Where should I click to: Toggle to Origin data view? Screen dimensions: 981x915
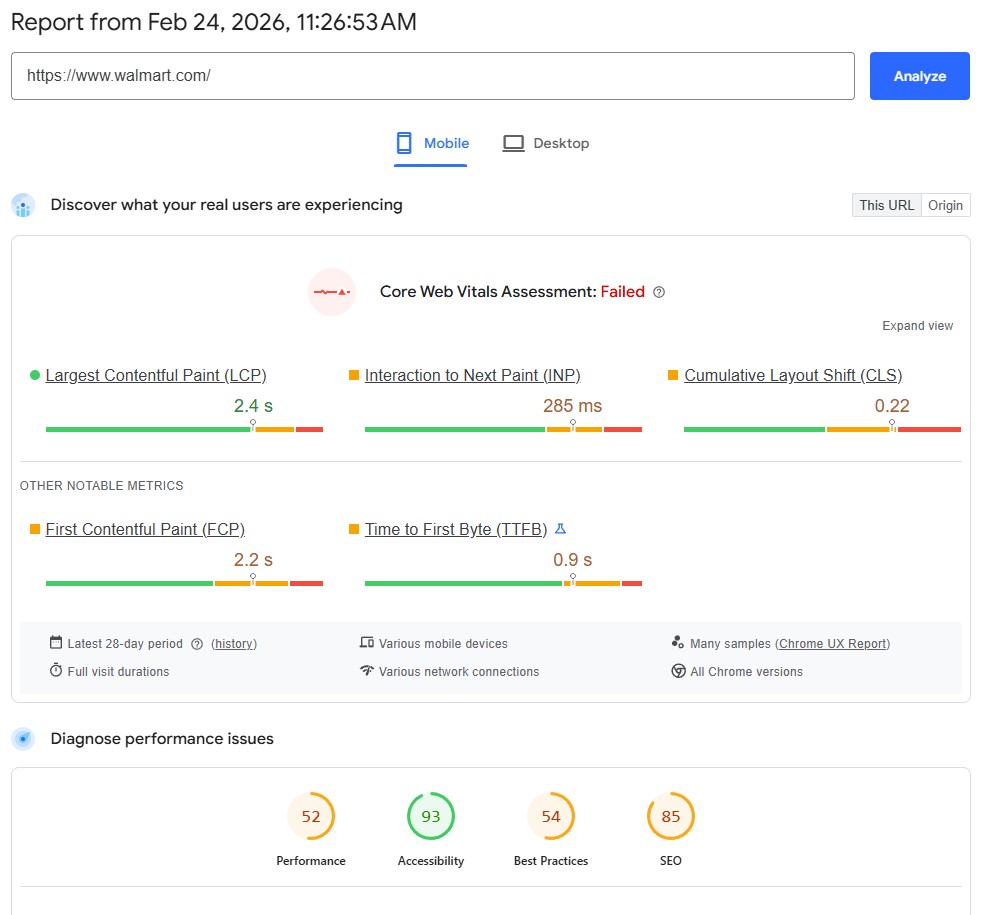[945, 205]
